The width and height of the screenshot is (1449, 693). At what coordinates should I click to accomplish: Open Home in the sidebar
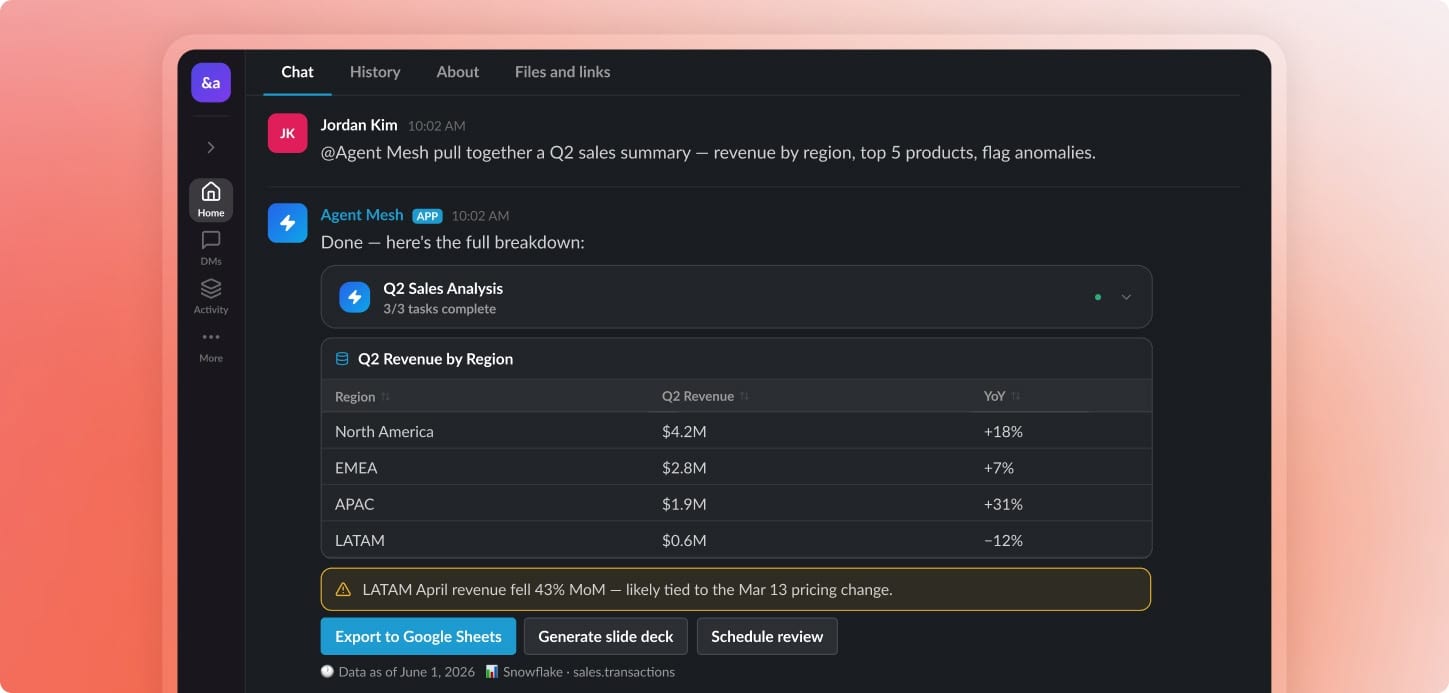tap(211, 200)
